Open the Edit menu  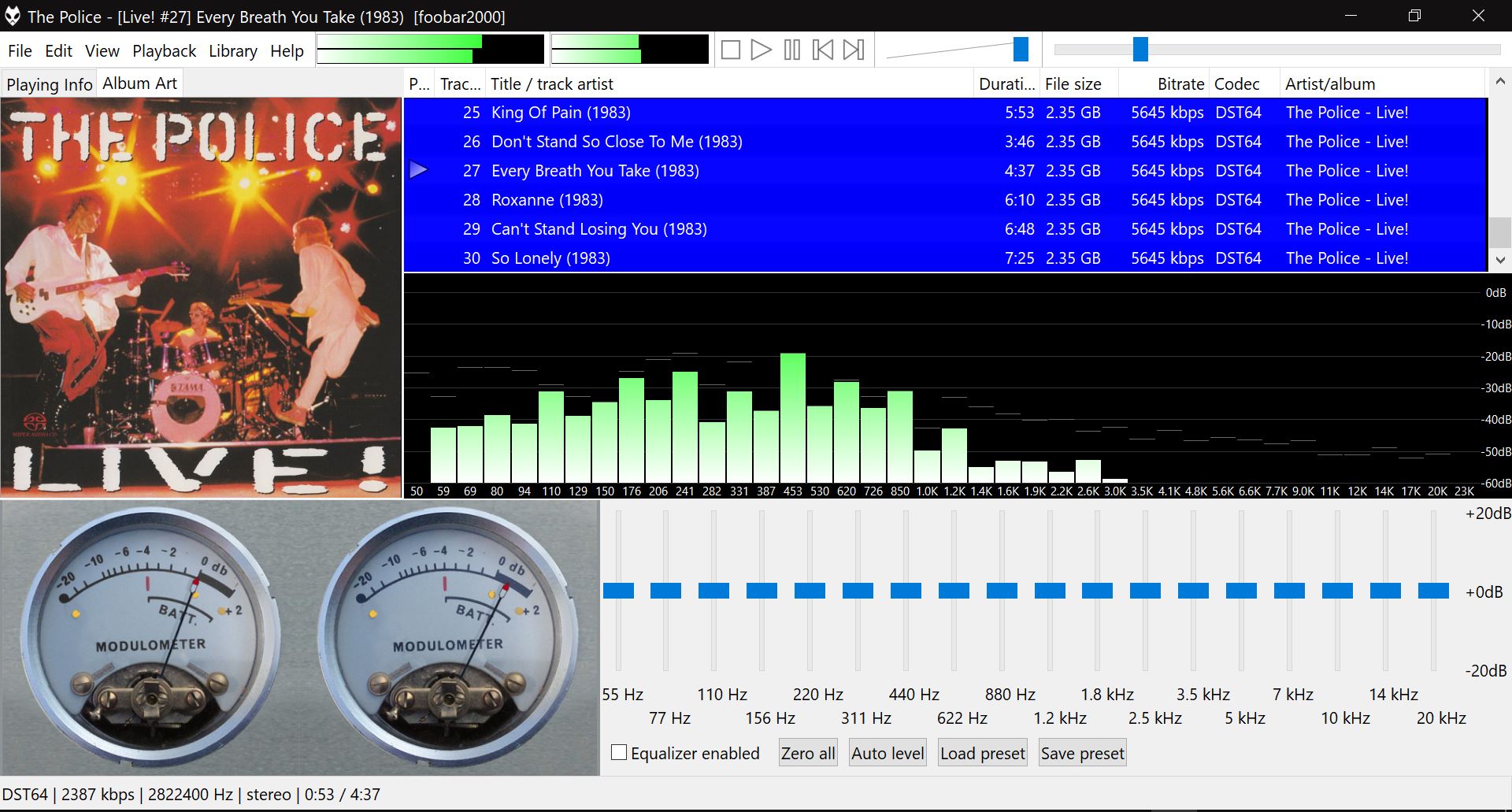pos(58,51)
